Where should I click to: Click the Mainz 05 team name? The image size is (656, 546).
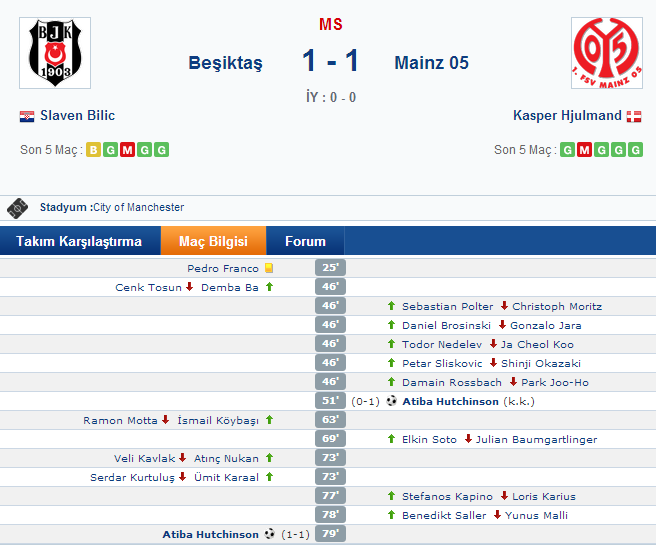pos(431,63)
